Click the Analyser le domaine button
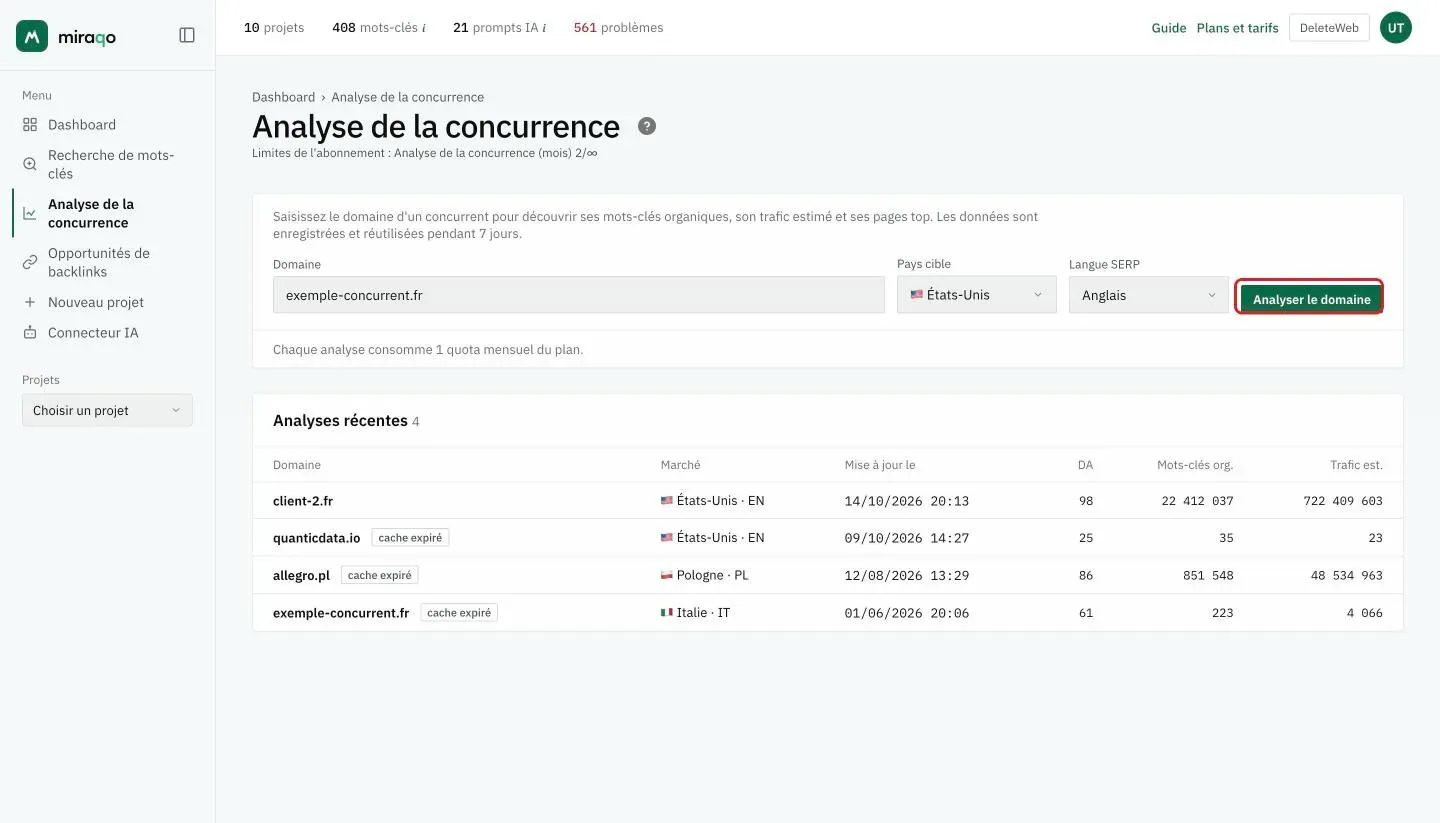 [x=1311, y=299]
